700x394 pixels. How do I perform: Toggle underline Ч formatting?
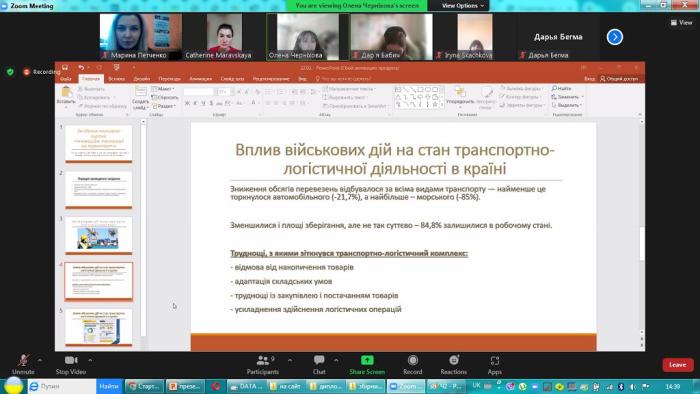point(203,103)
